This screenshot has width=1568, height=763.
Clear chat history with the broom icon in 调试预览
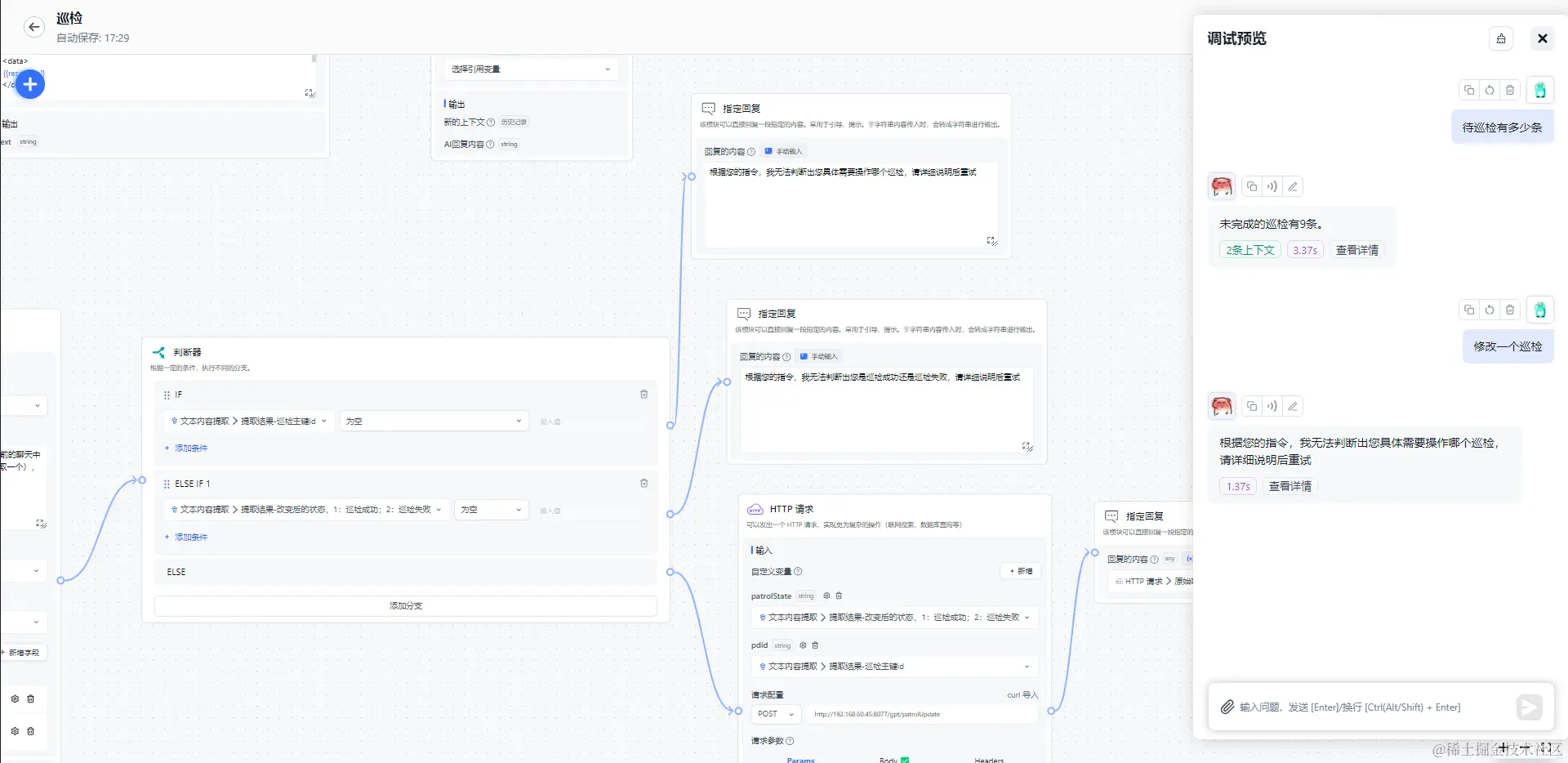pyautogui.click(x=1501, y=38)
